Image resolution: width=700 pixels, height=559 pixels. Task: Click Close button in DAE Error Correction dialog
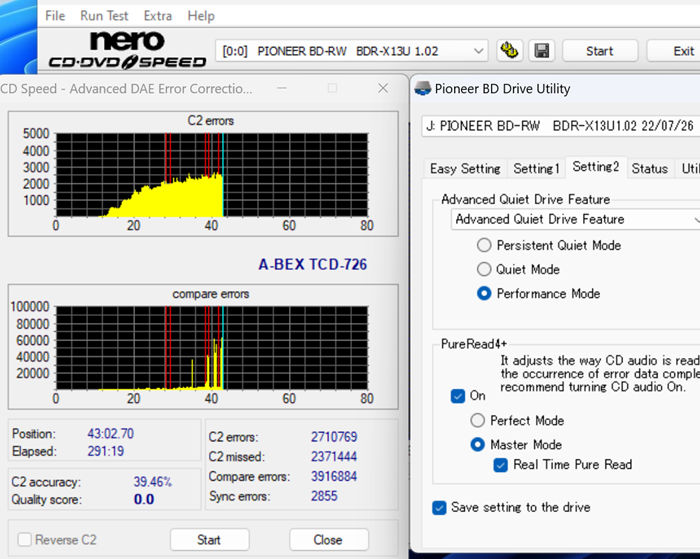pos(328,540)
